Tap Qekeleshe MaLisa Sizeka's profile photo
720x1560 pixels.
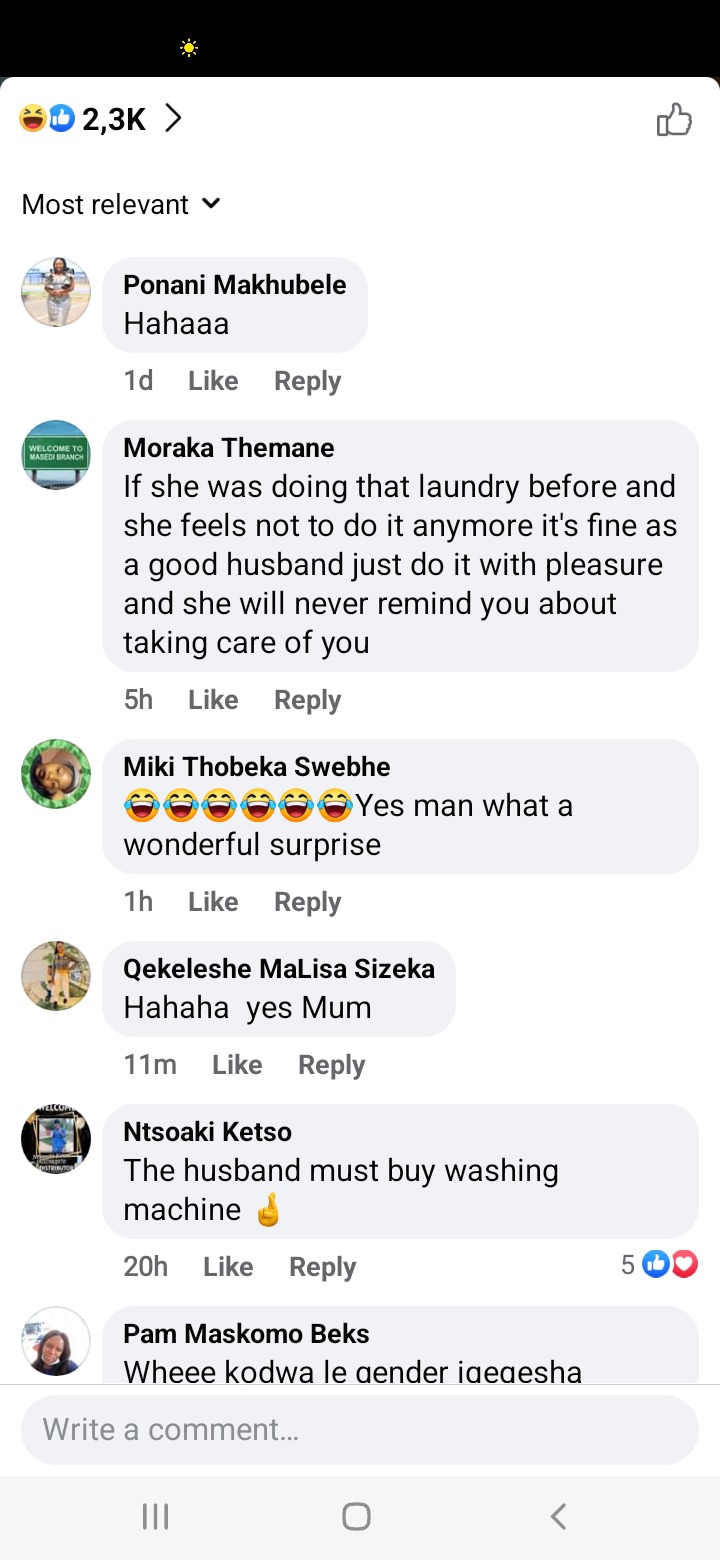coord(56,976)
